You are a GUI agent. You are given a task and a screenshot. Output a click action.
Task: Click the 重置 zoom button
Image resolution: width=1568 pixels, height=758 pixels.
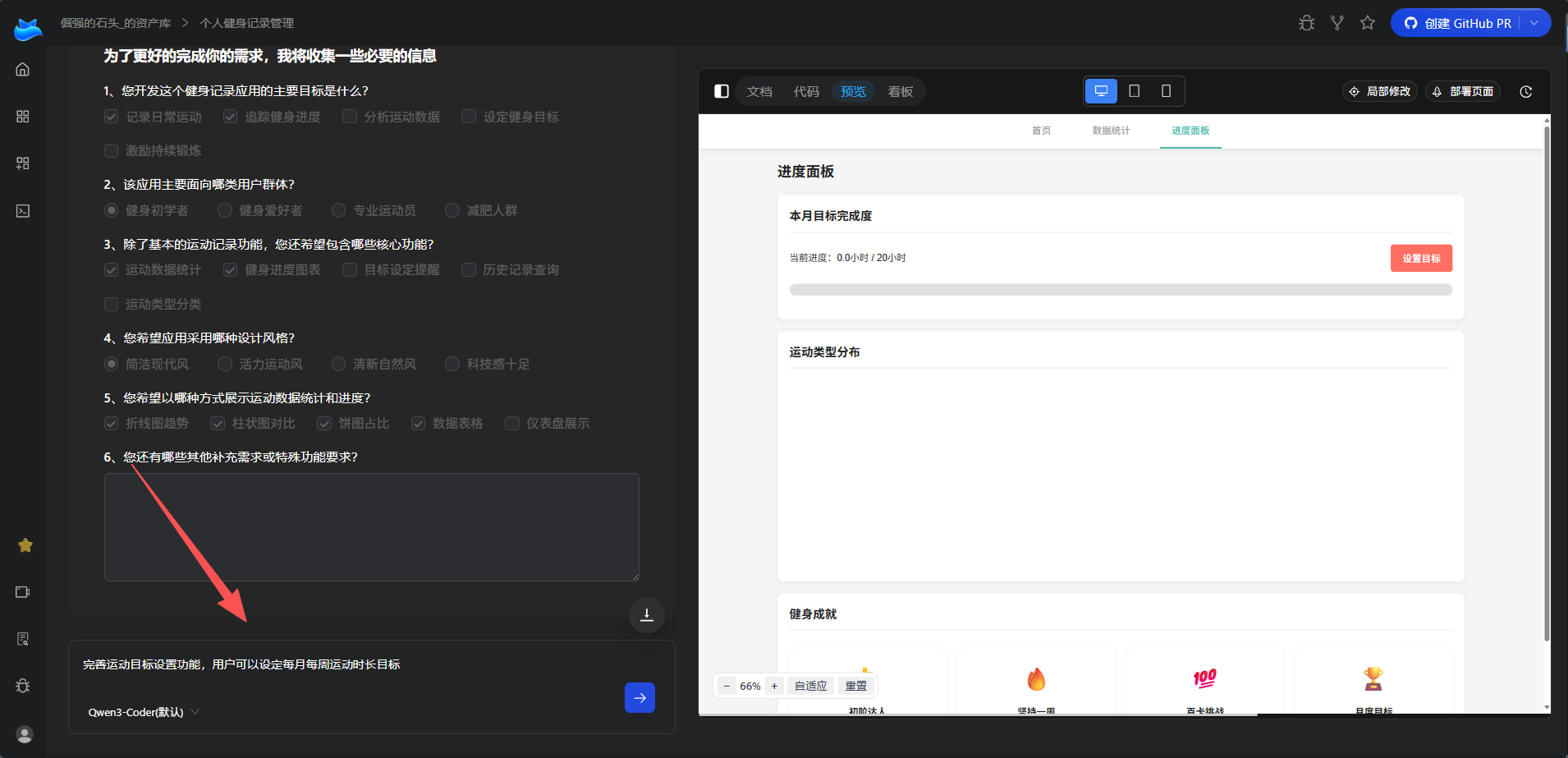click(x=856, y=686)
